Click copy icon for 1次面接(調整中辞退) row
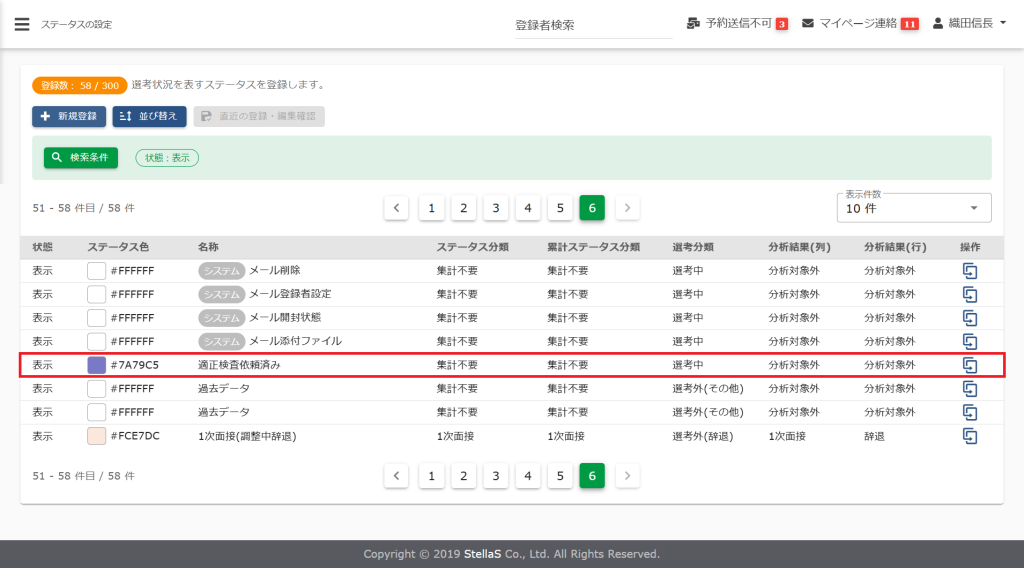 pyautogui.click(x=969, y=436)
